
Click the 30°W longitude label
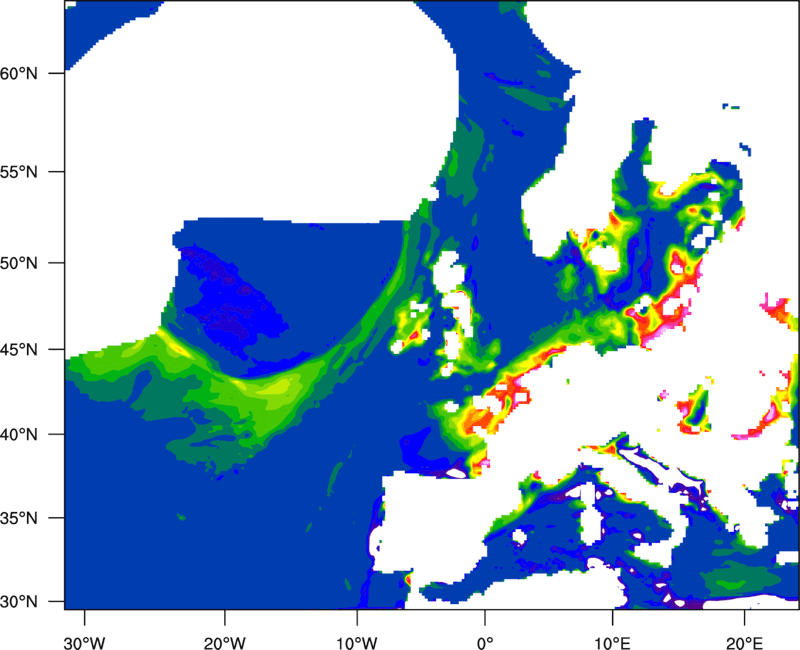pyautogui.click(x=85, y=643)
